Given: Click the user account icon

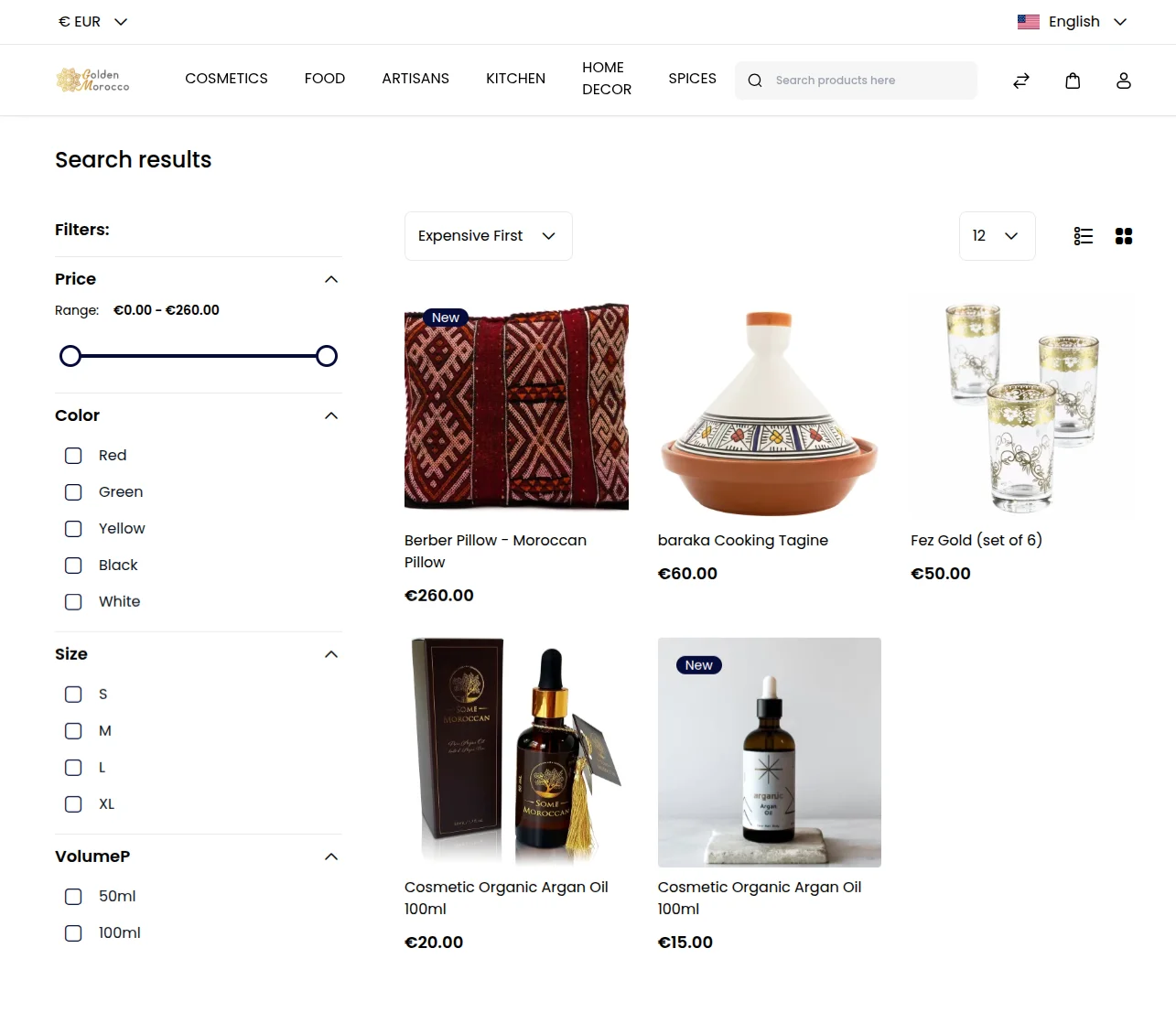Looking at the screenshot, I should pos(1124,80).
